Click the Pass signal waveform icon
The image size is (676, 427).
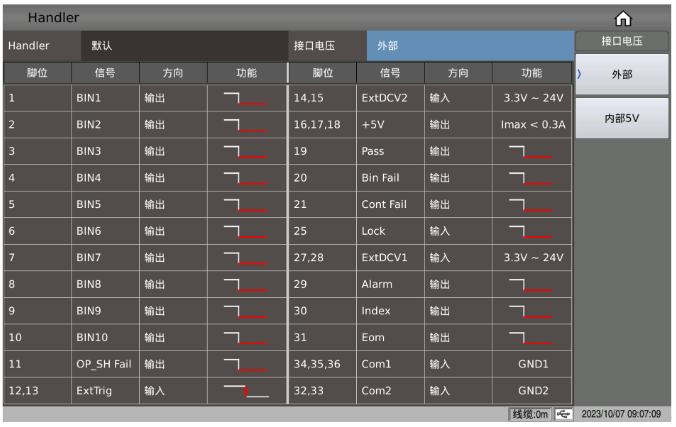tap(531, 151)
